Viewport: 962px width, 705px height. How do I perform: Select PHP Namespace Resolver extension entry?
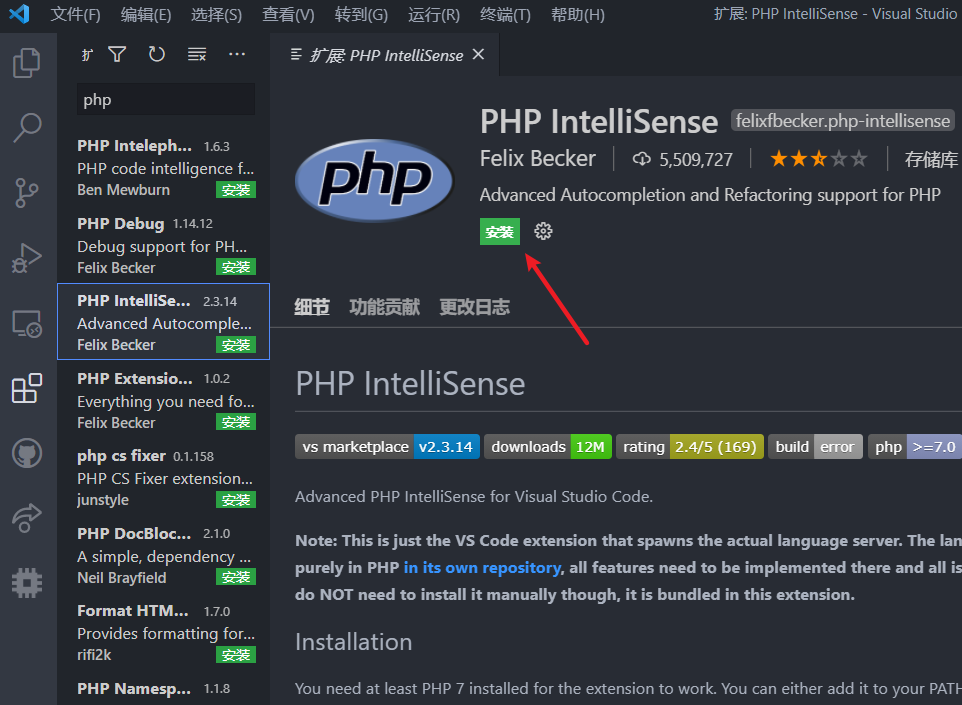pyautogui.click(x=163, y=689)
